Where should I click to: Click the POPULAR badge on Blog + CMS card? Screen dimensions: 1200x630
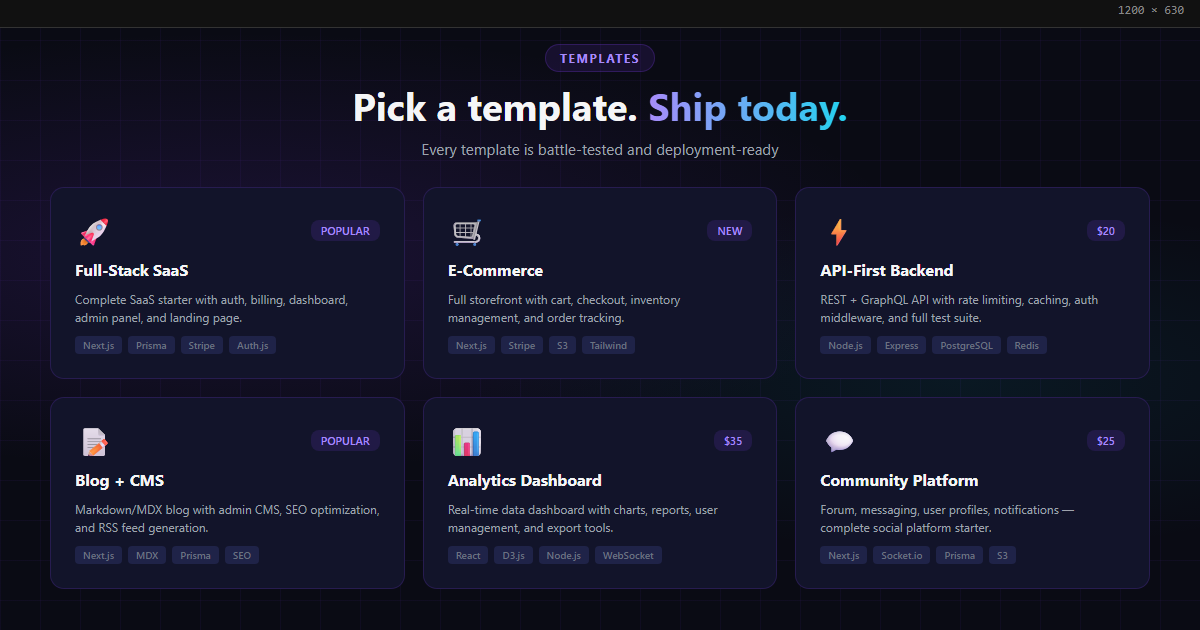345,441
